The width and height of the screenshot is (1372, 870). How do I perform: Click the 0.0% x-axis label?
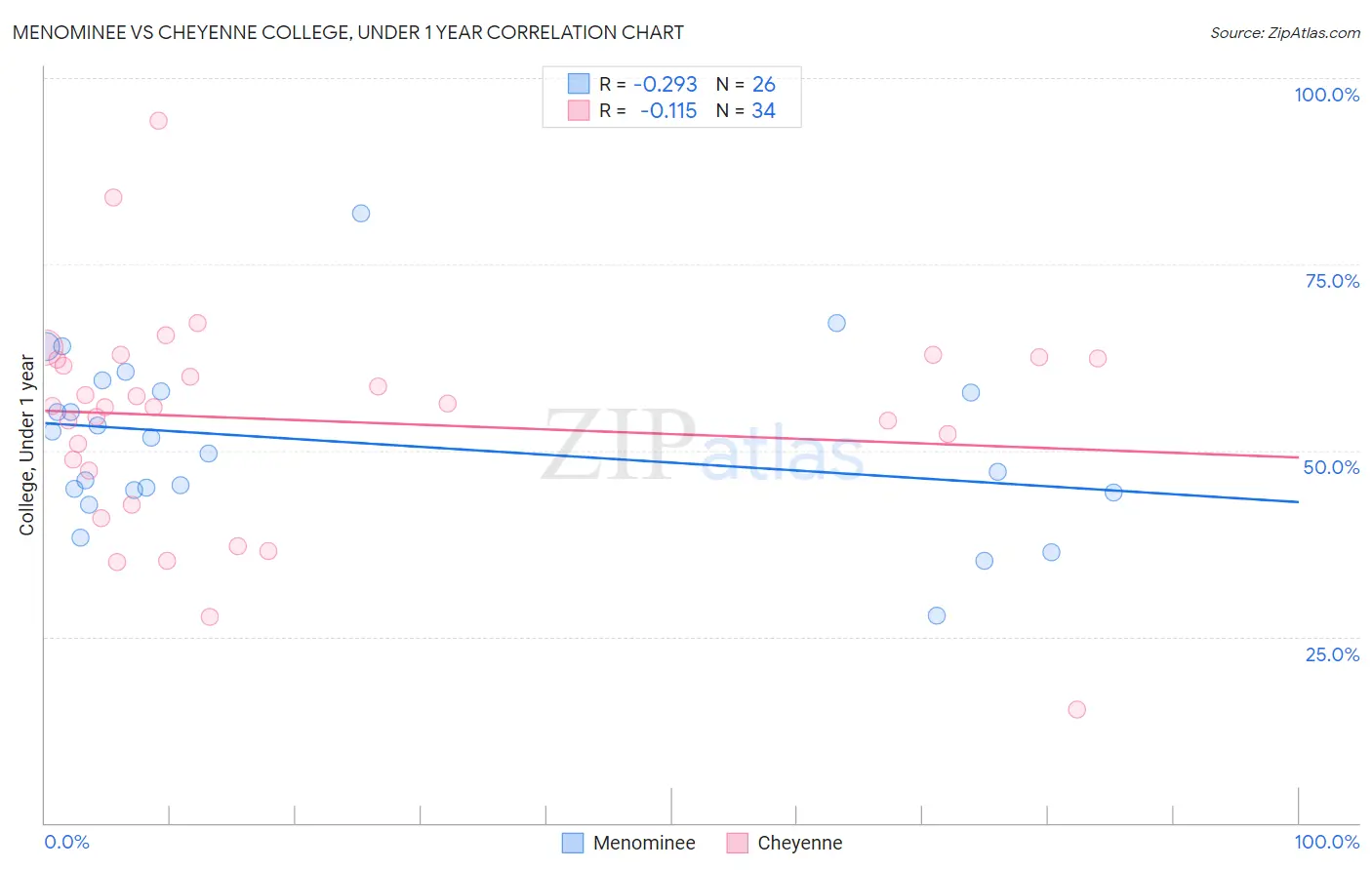(x=66, y=842)
